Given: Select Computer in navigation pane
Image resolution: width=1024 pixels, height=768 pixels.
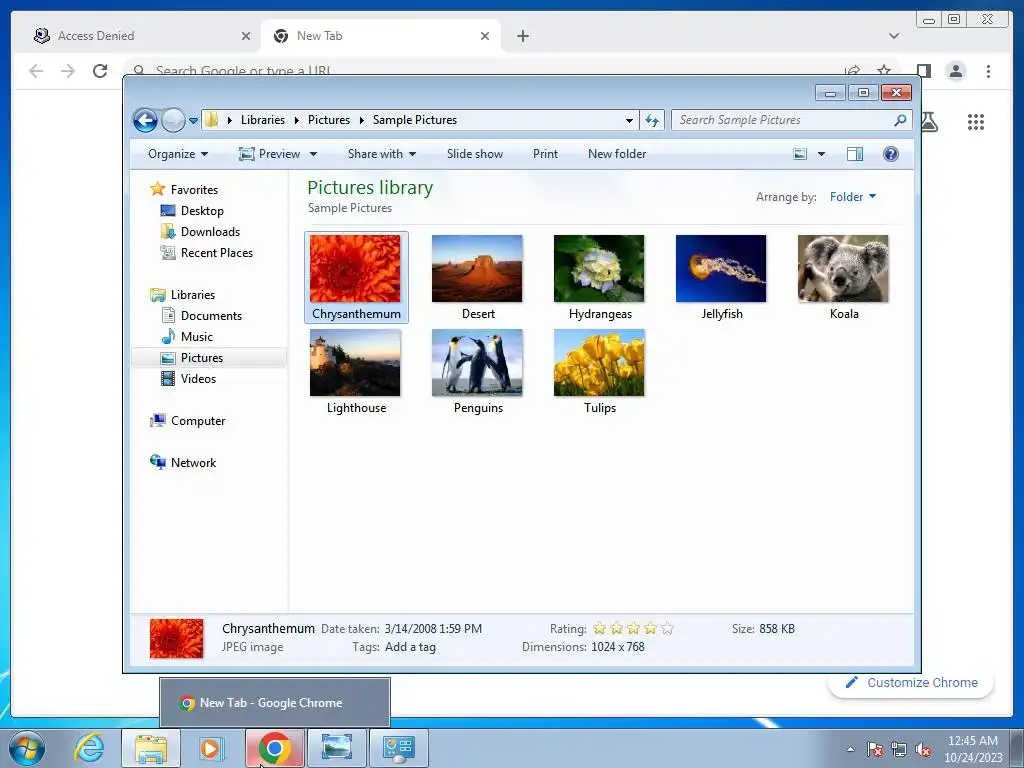Looking at the screenshot, I should [x=198, y=421].
